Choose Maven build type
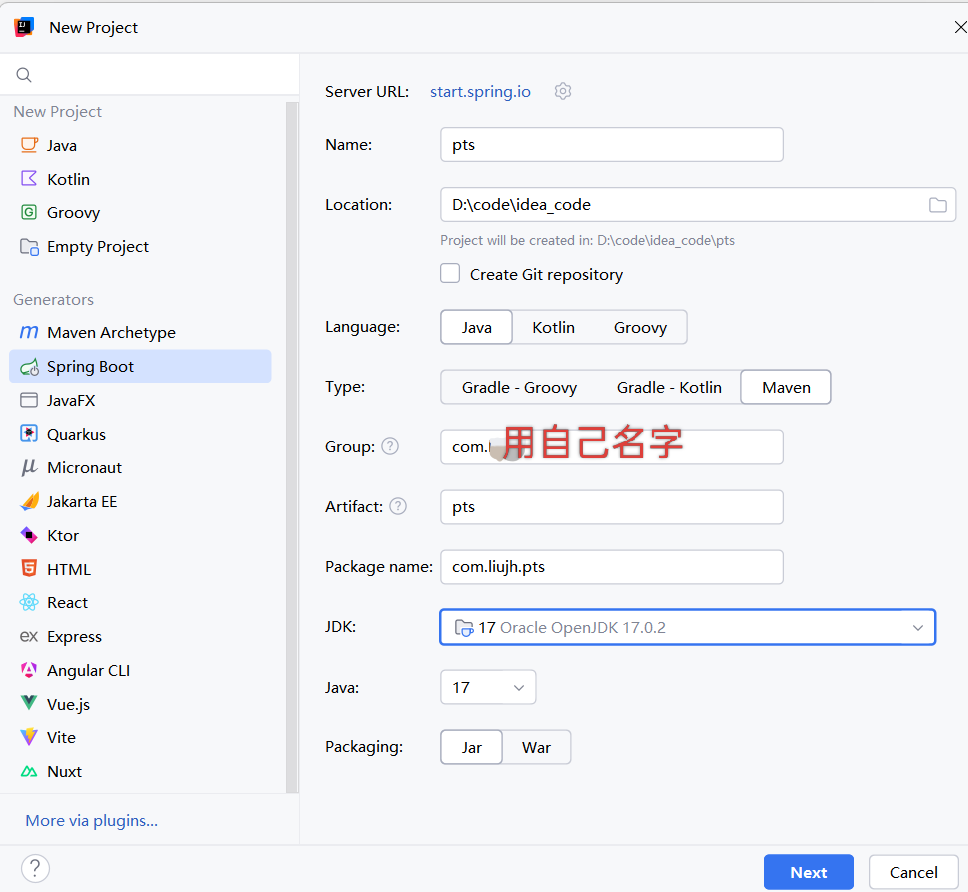This screenshot has height=892, width=968. click(x=786, y=388)
